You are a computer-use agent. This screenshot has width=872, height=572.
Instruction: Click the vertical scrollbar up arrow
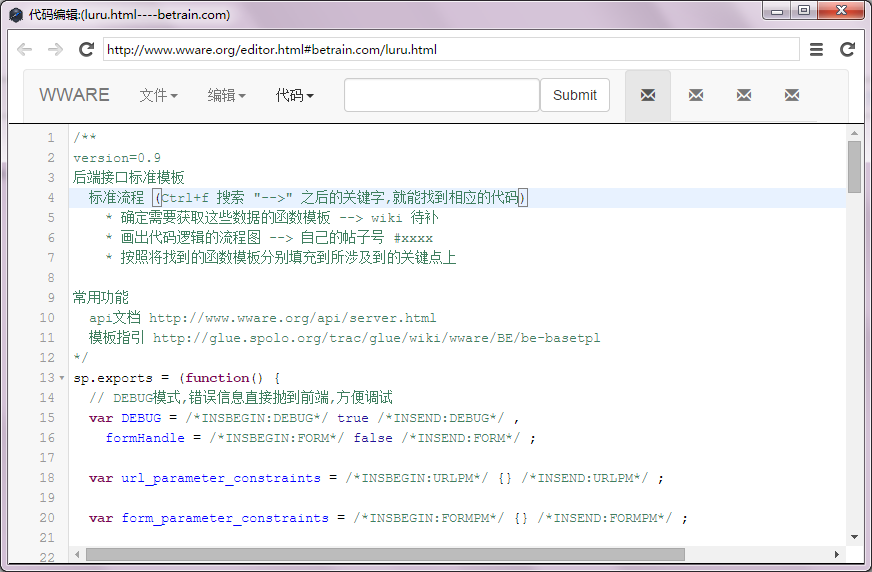pyautogui.click(x=854, y=133)
